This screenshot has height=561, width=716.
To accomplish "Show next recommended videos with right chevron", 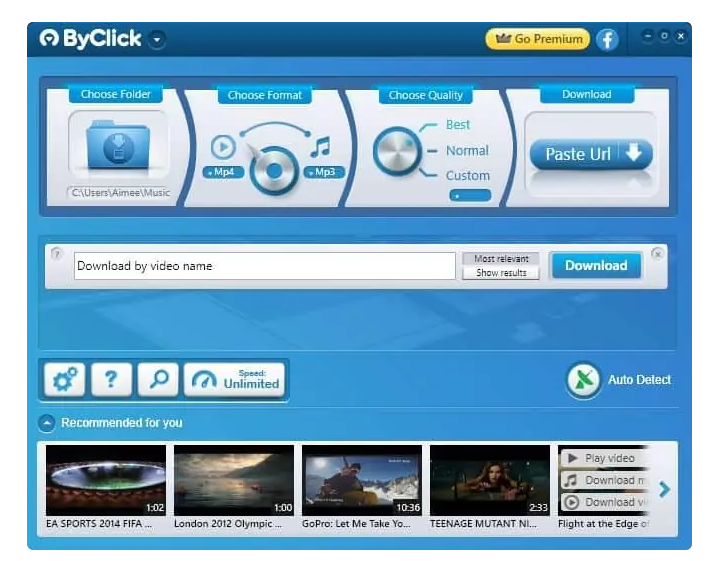I will click(665, 489).
